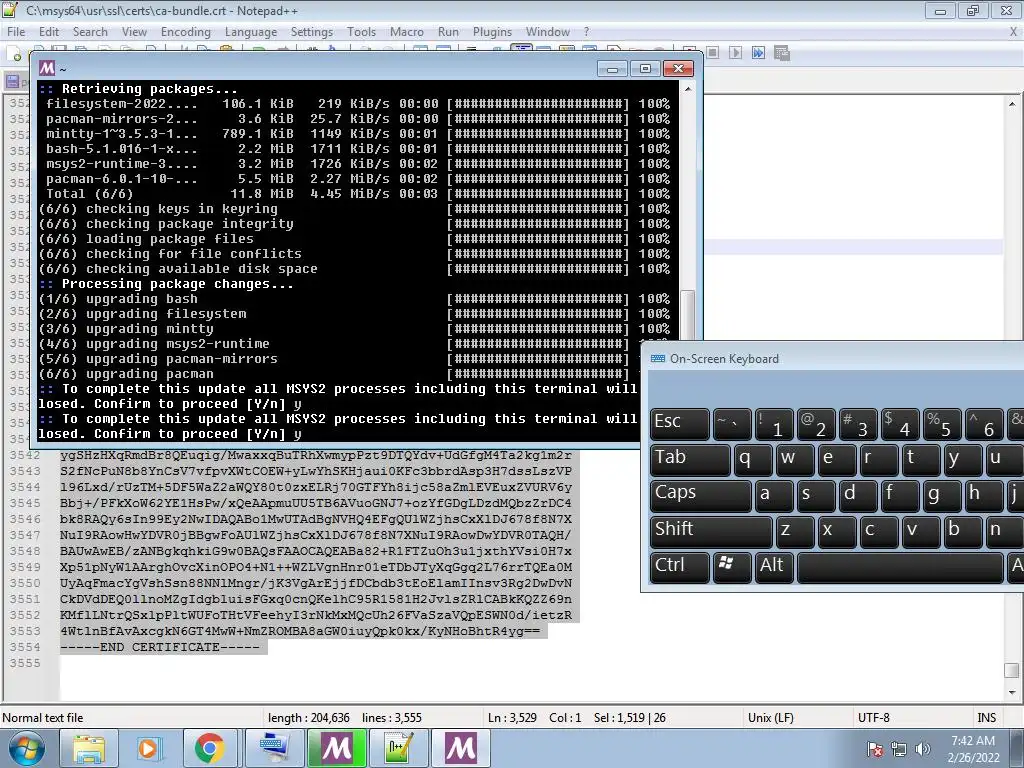Open the Encoding menu

point(185,31)
